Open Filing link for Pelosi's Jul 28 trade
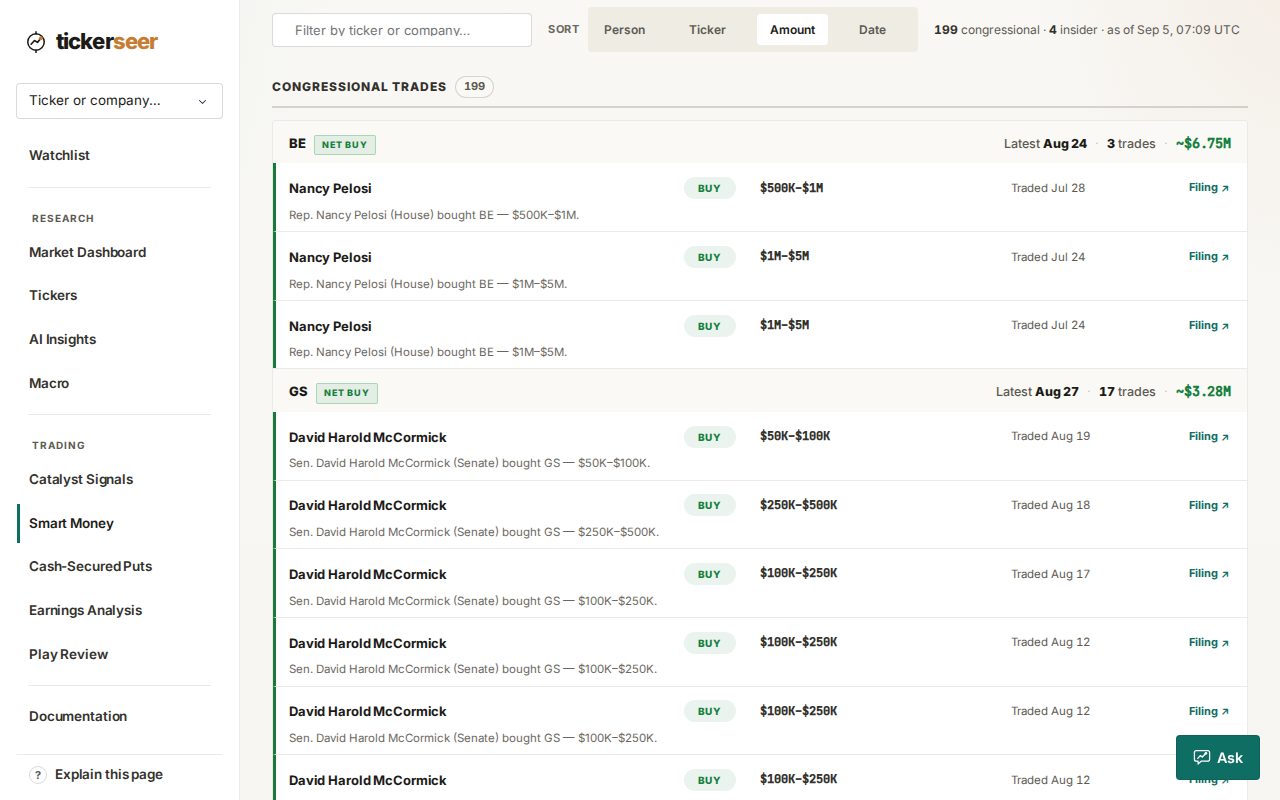Image resolution: width=1280 pixels, height=800 pixels. pyautogui.click(x=1209, y=187)
